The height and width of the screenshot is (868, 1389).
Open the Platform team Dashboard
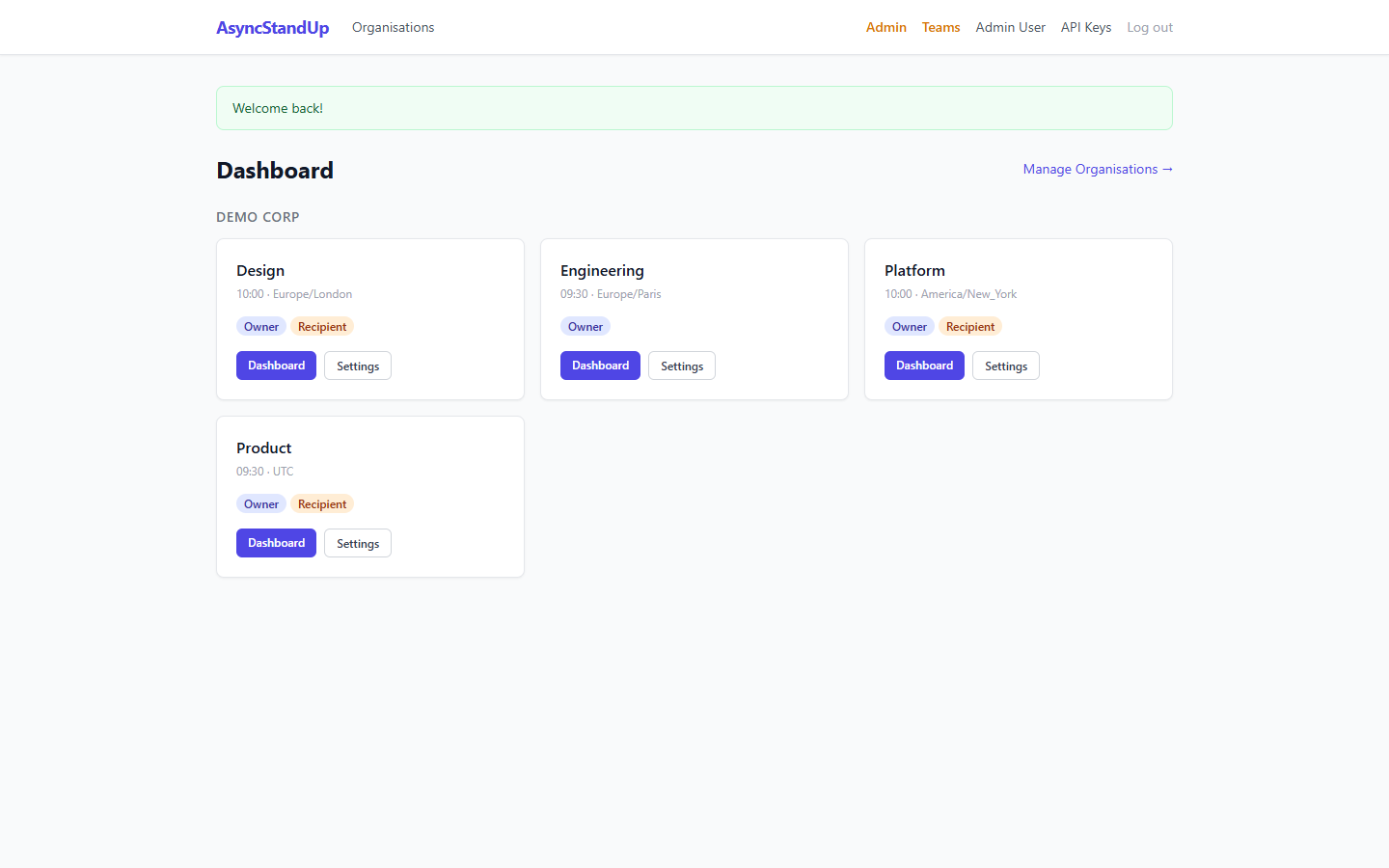(924, 366)
